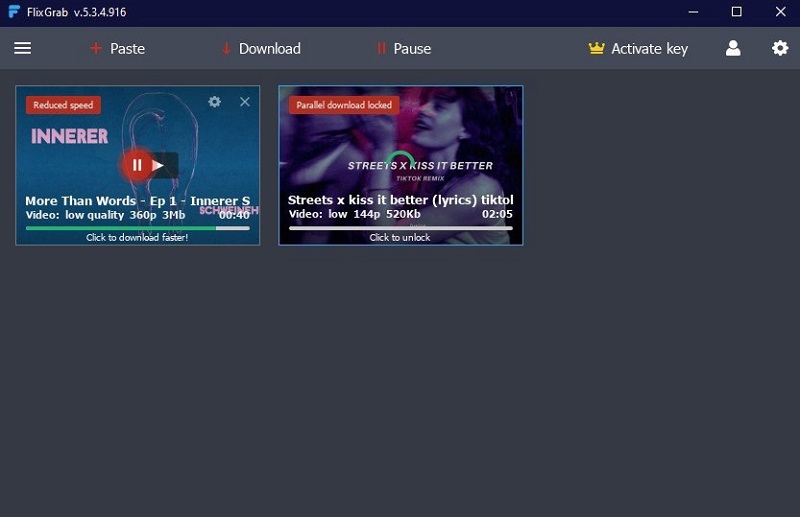The height and width of the screenshot is (517, 800).
Task: Pause the More Than Words download
Action: click(137, 165)
